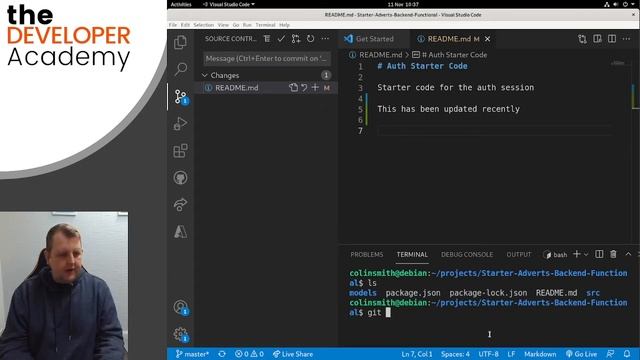Viewport: 640px width, 360px height.
Task: Open the Explorer view in activity bar
Action: click(180, 42)
